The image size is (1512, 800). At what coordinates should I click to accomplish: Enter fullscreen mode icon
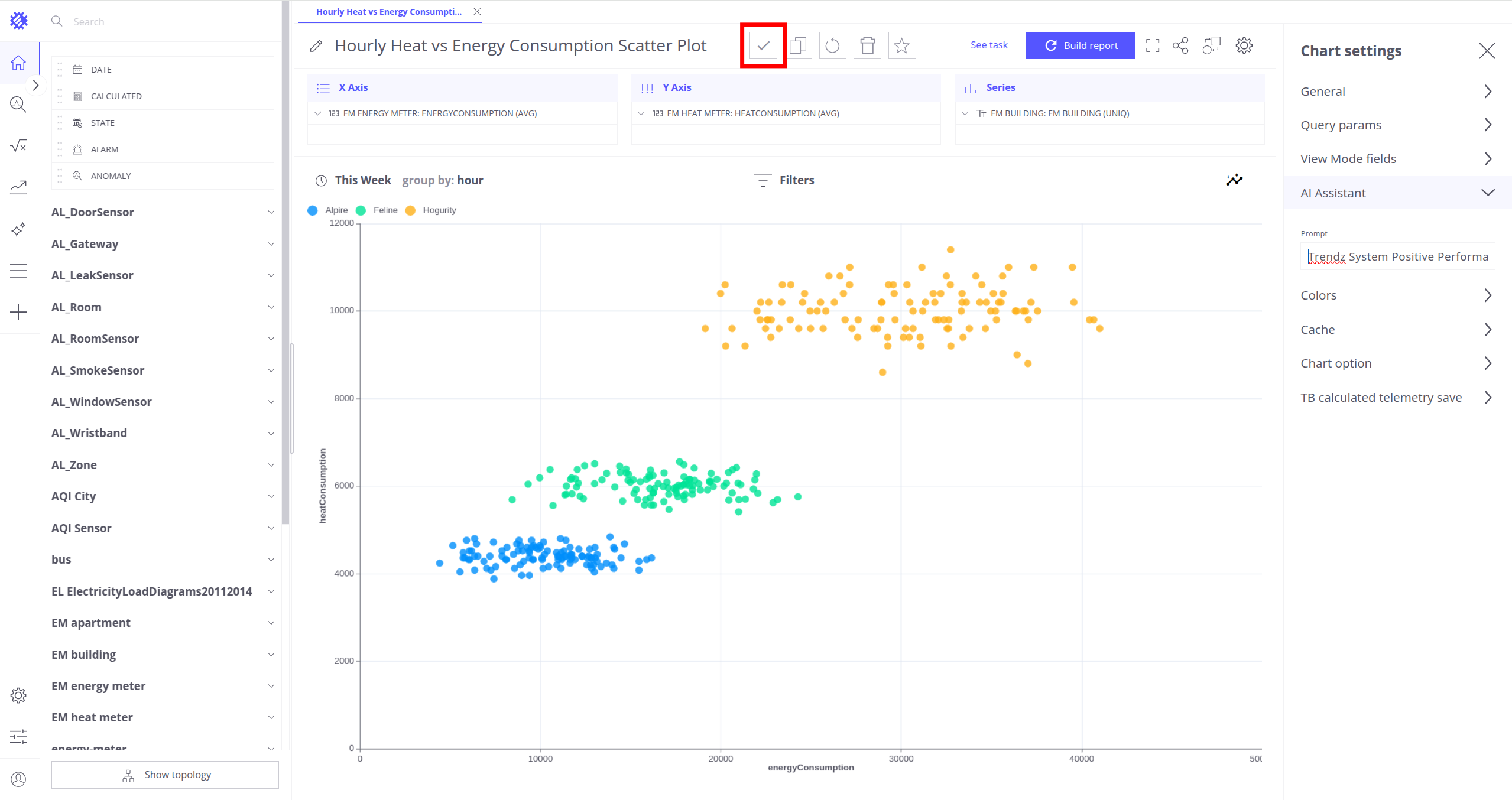click(x=1152, y=45)
